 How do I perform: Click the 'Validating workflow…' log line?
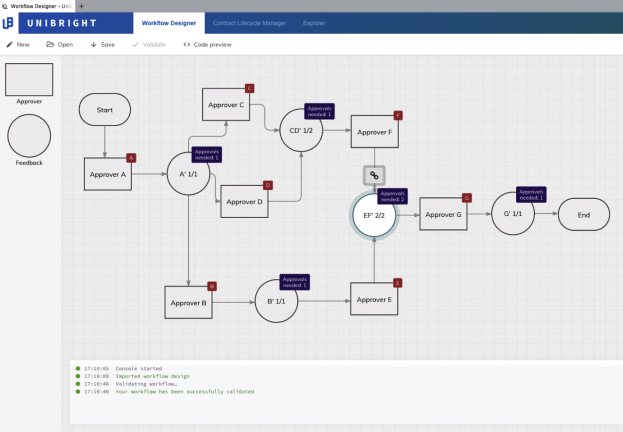[146, 384]
